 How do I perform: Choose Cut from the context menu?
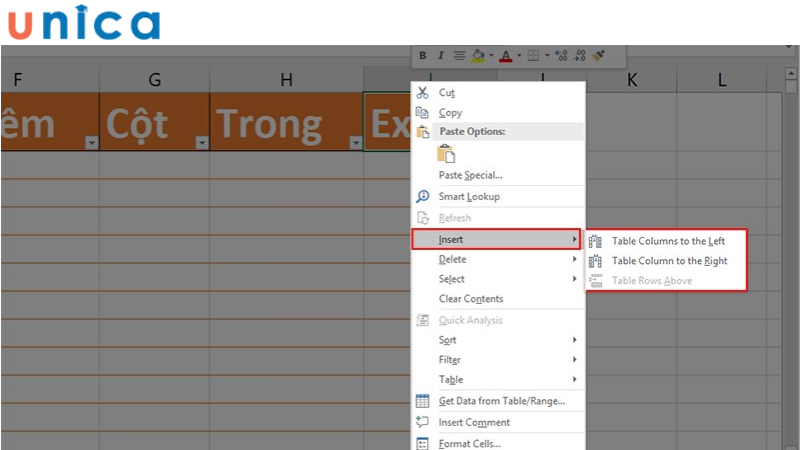coord(448,92)
